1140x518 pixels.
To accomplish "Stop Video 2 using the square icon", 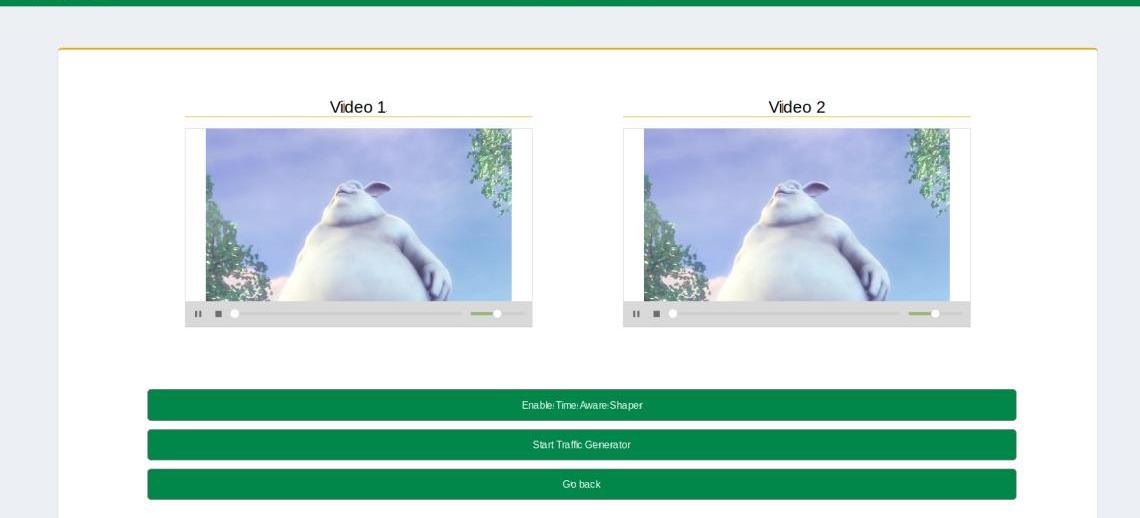I will click(657, 314).
